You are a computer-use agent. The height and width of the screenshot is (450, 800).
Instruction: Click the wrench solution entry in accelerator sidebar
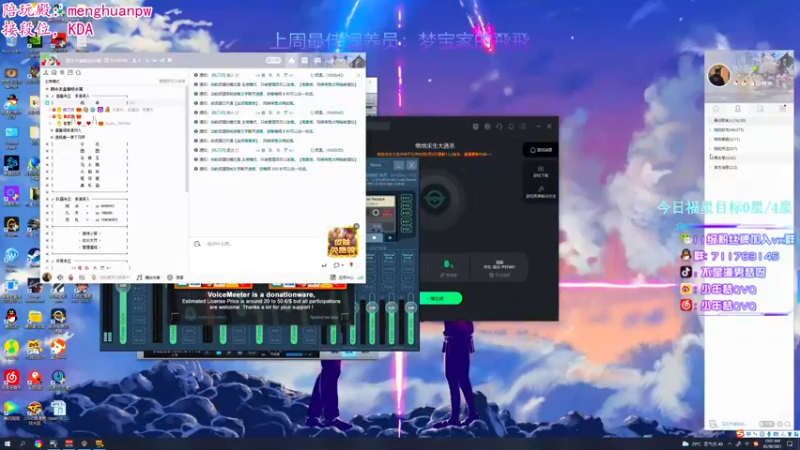[541, 191]
